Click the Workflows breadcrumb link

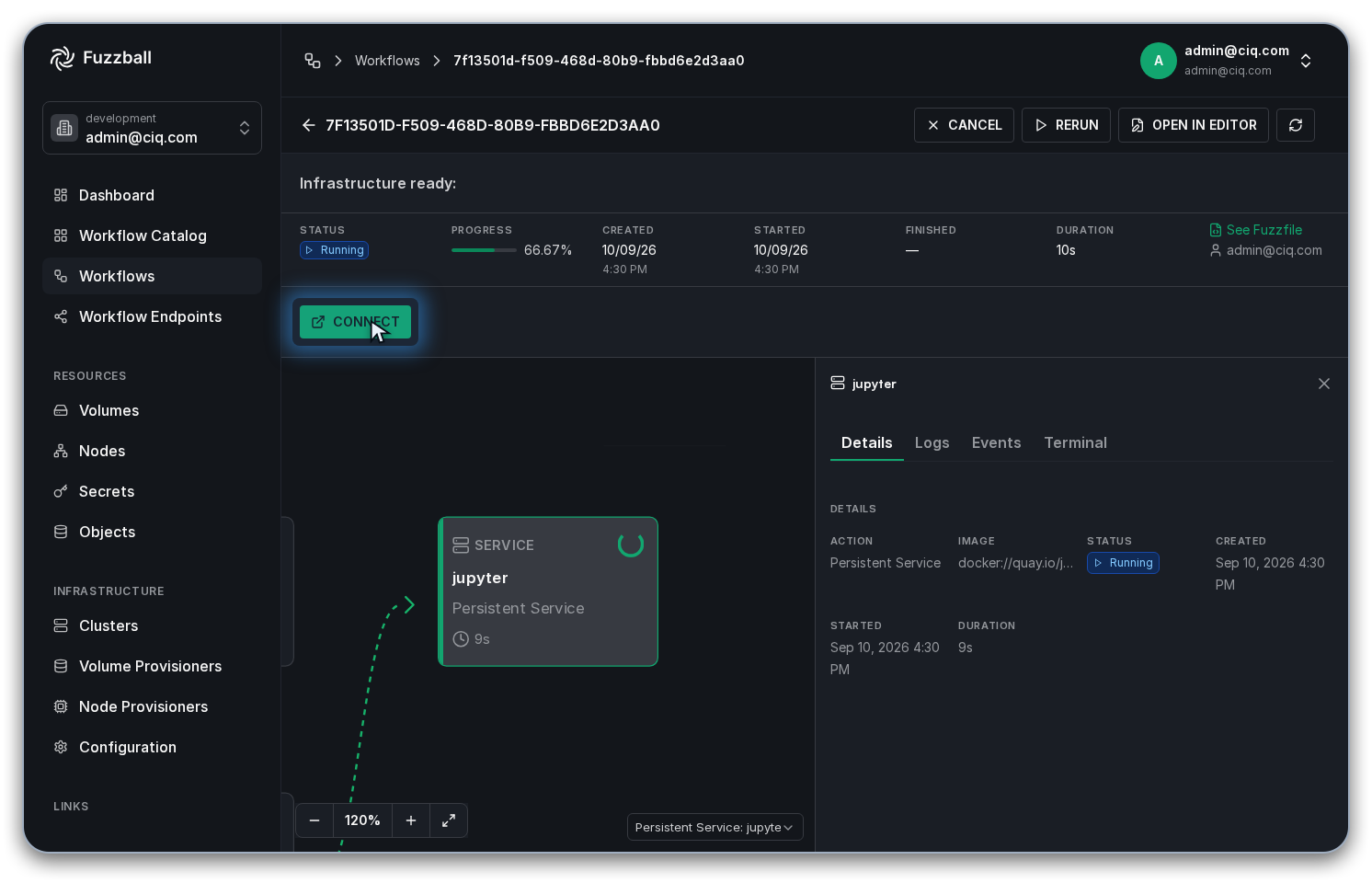click(x=387, y=61)
